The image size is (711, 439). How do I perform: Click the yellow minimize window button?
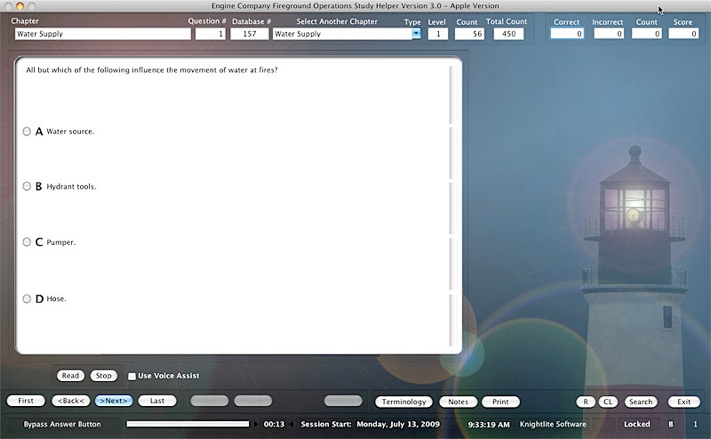(20, 6)
